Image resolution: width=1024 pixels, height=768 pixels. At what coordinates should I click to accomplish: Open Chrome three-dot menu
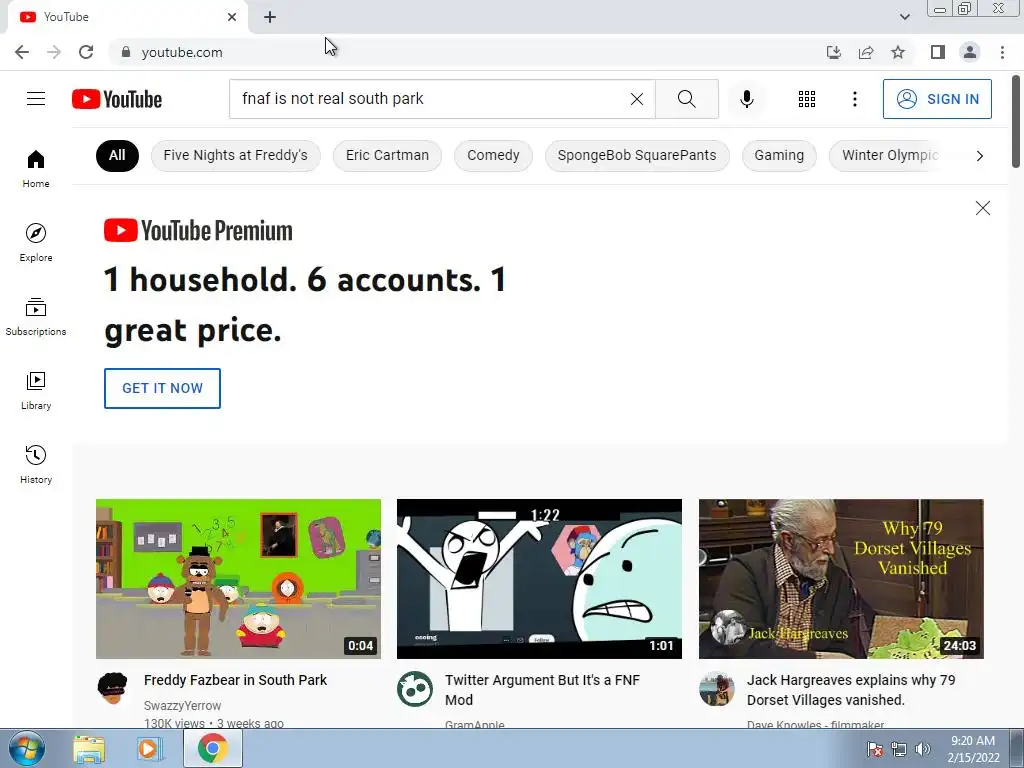point(1002,52)
